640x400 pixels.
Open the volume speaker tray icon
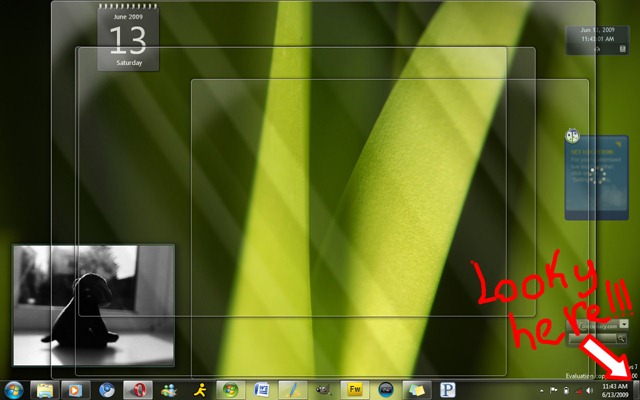click(x=590, y=391)
